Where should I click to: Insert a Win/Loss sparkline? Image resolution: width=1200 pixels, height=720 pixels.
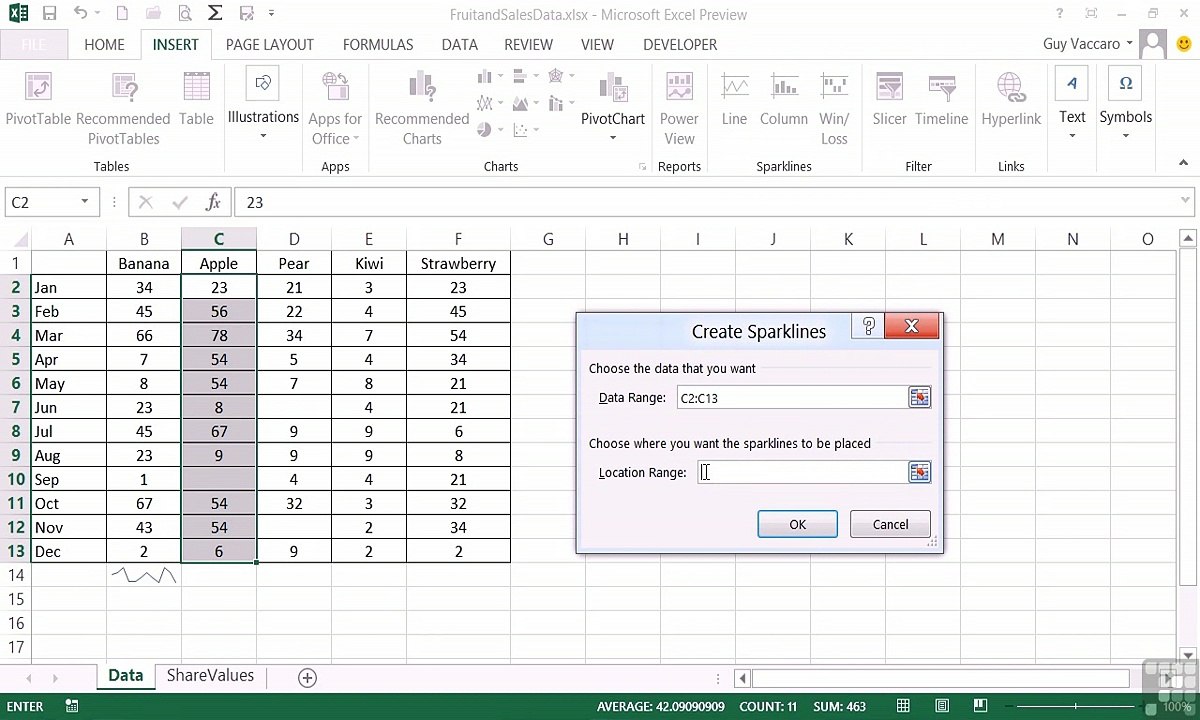click(x=834, y=110)
